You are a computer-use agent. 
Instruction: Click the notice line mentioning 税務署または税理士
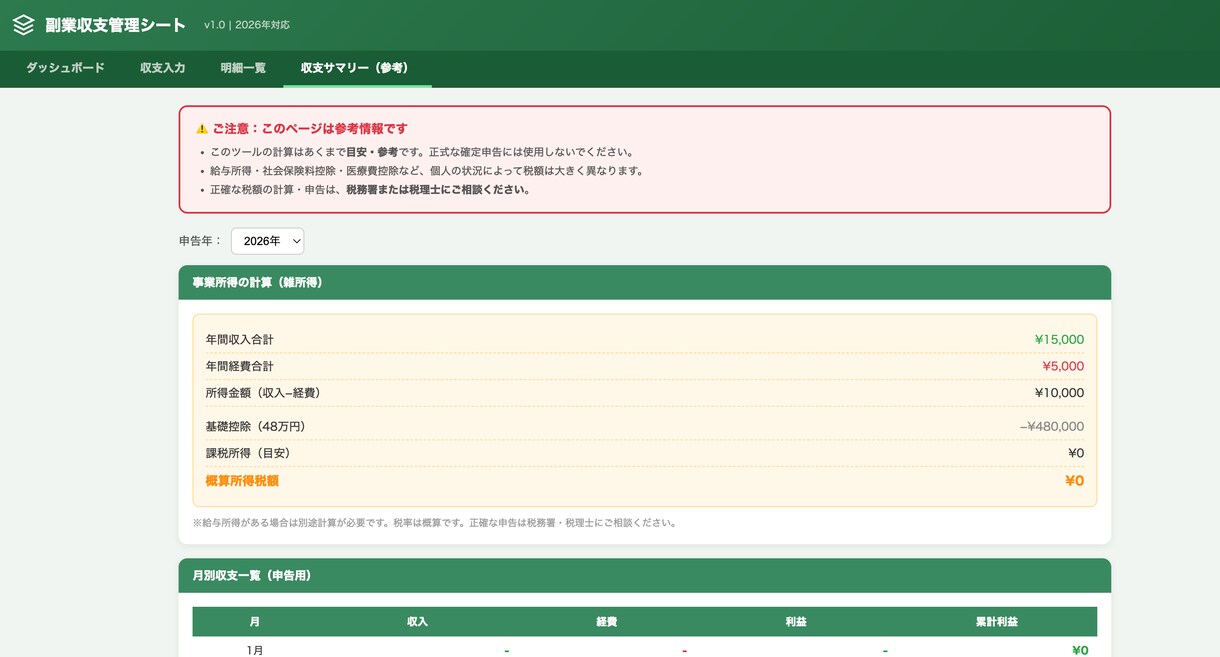(371, 190)
